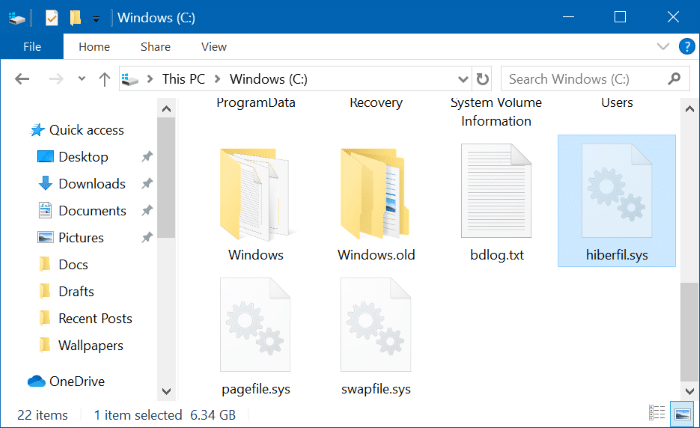Viewport: 700px width, 428px height.
Task: Open Pictures in navigation pane
Action: click(81, 237)
